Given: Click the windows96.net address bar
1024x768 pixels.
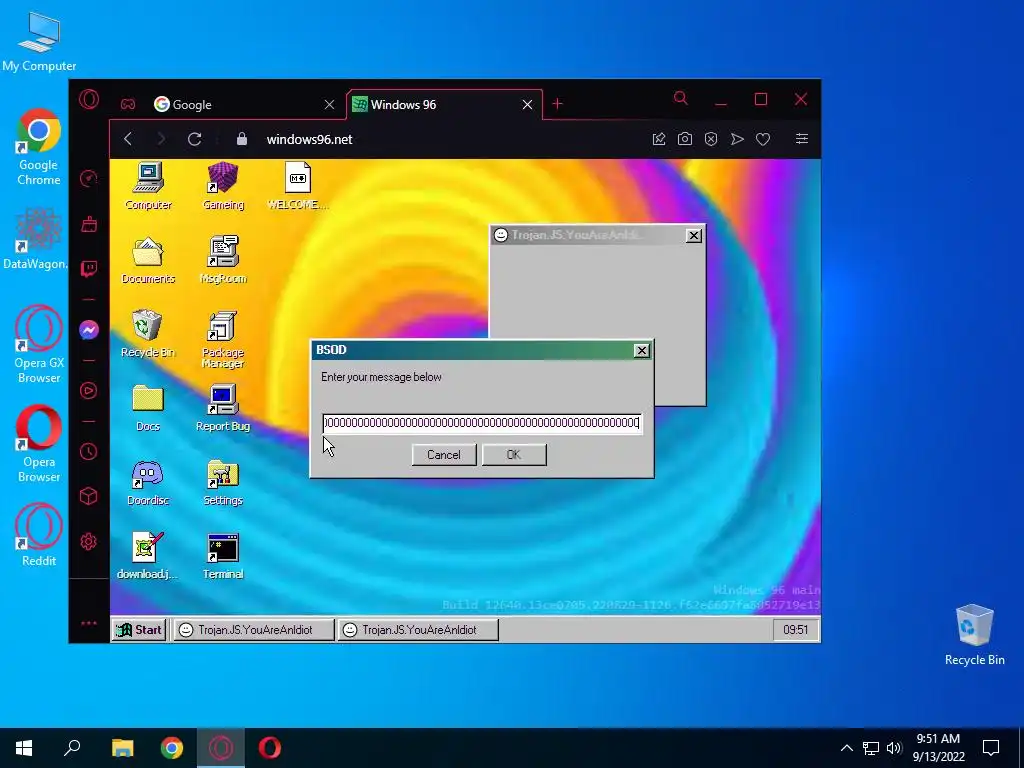Looking at the screenshot, I should [310, 139].
